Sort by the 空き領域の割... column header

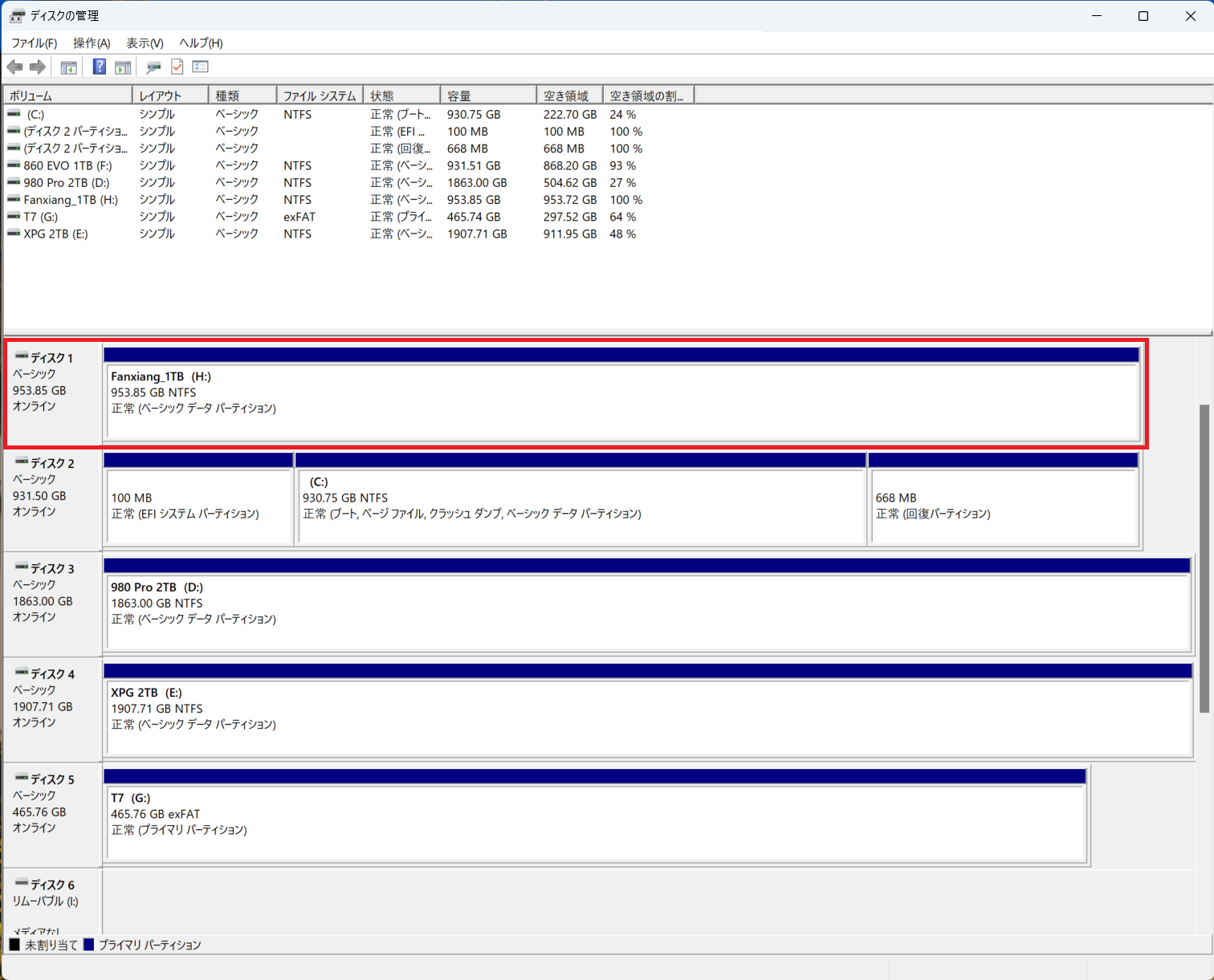649,96
